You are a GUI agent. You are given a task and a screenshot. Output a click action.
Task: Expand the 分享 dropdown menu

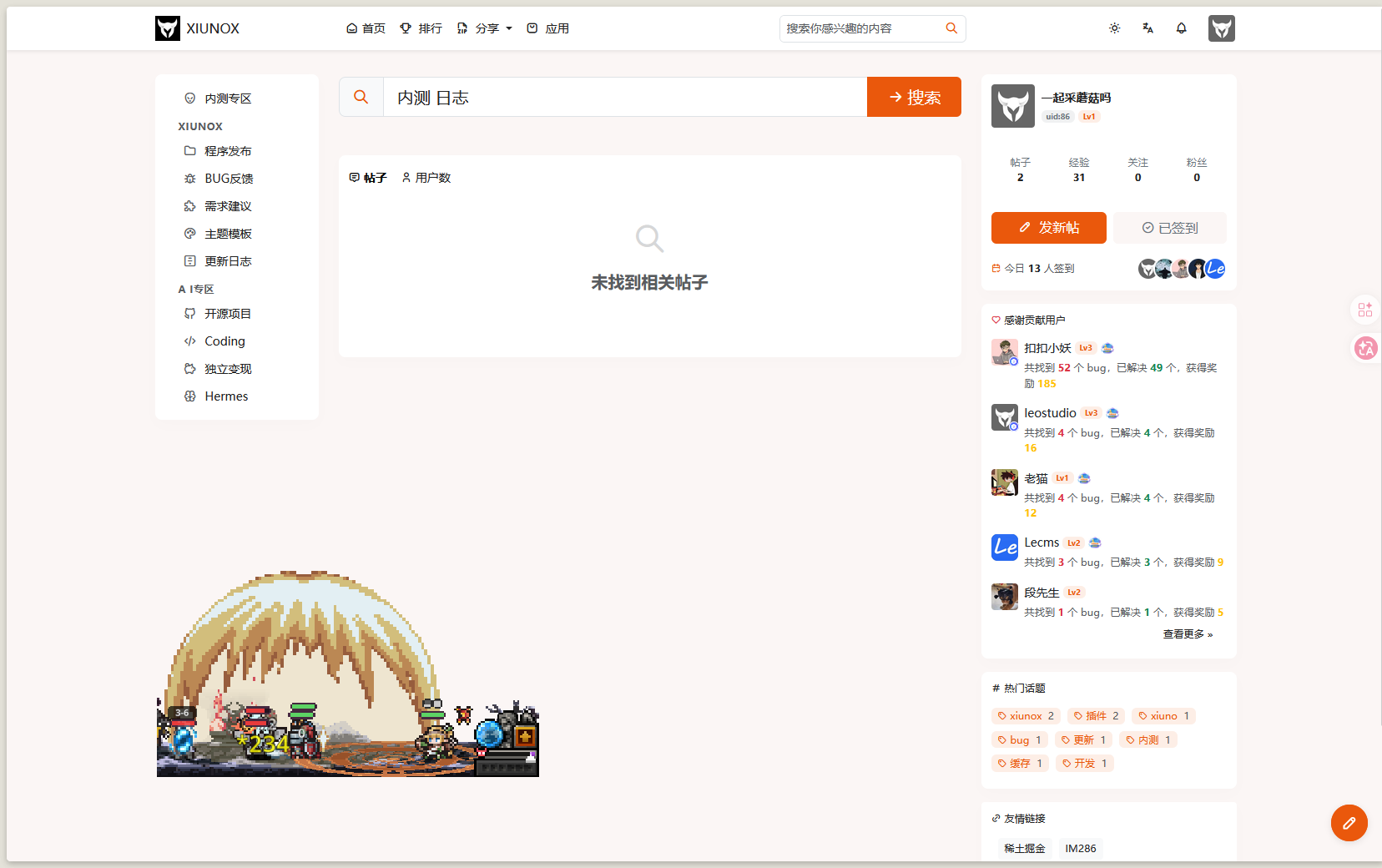tap(484, 28)
